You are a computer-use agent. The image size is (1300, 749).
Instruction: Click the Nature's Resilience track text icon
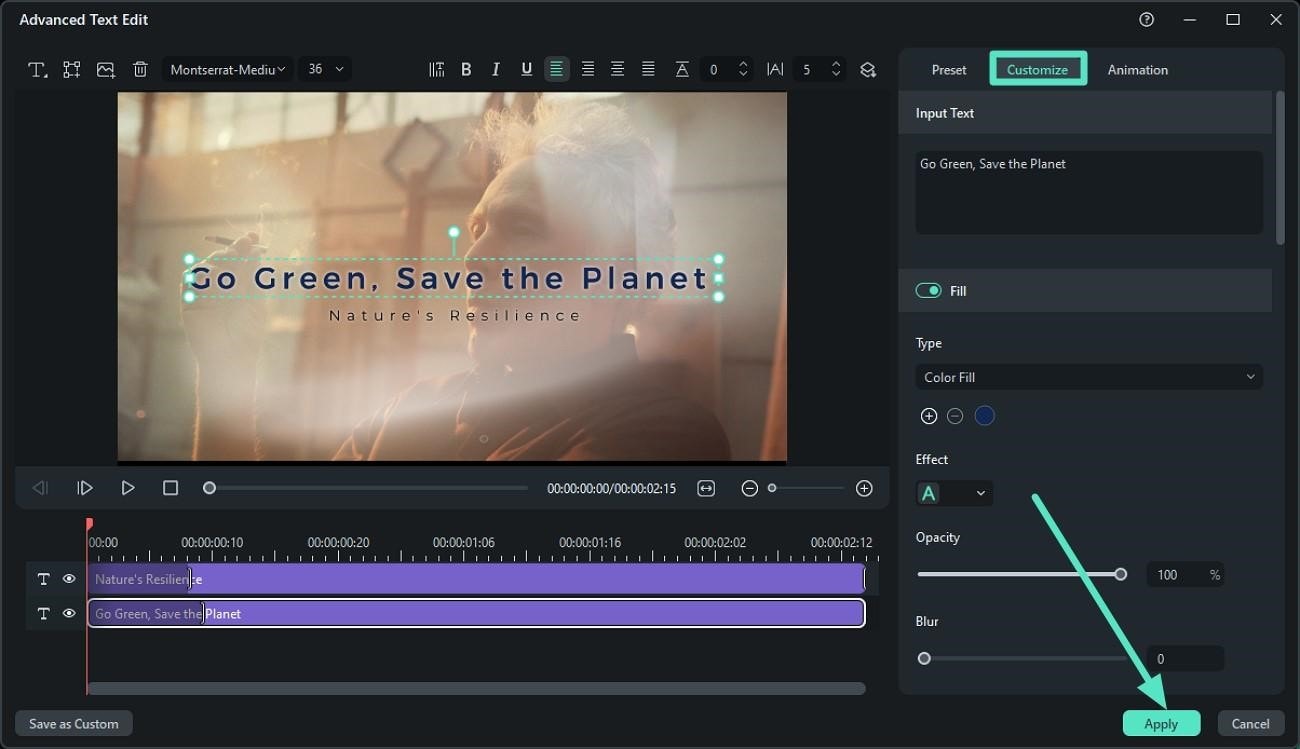(43, 579)
